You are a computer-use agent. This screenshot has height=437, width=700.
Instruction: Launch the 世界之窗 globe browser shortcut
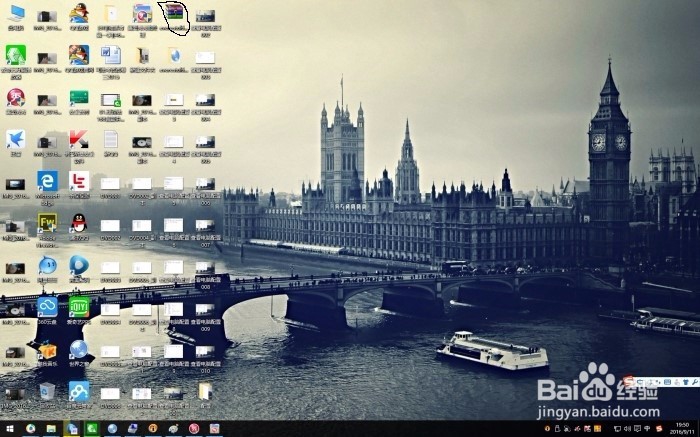click(79, 349)
